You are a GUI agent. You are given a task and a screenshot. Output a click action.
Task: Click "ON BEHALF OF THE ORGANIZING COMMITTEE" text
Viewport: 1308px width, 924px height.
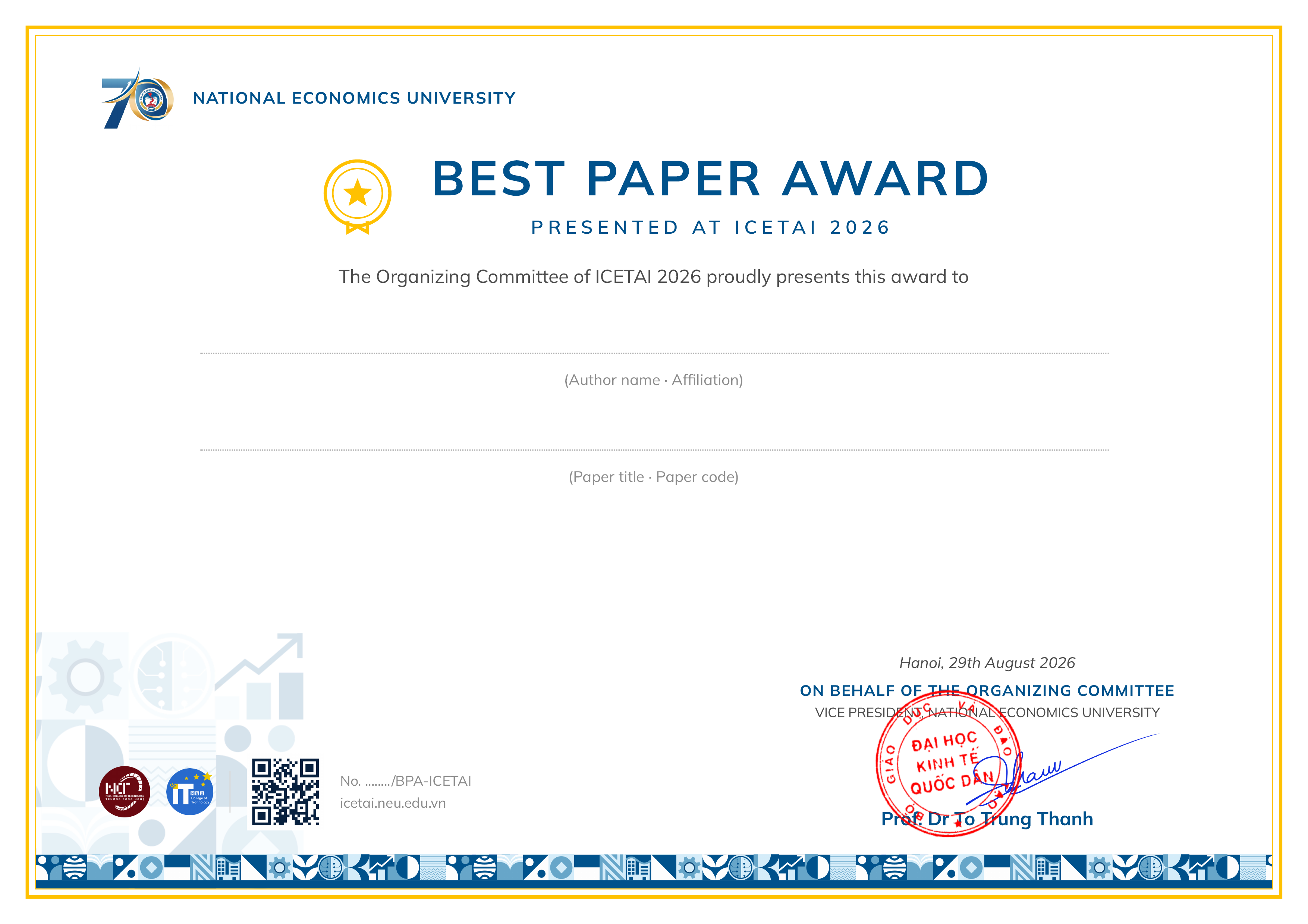pos(987,691)
